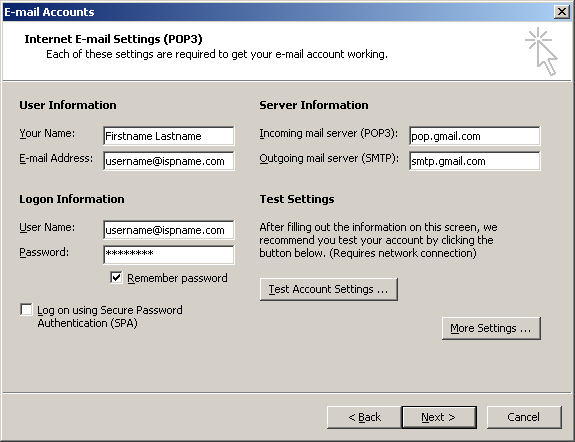This screenshot has height=442, width=575.
Task: Close the E-mail Accounts dialog
Action: tap(562, 12)
